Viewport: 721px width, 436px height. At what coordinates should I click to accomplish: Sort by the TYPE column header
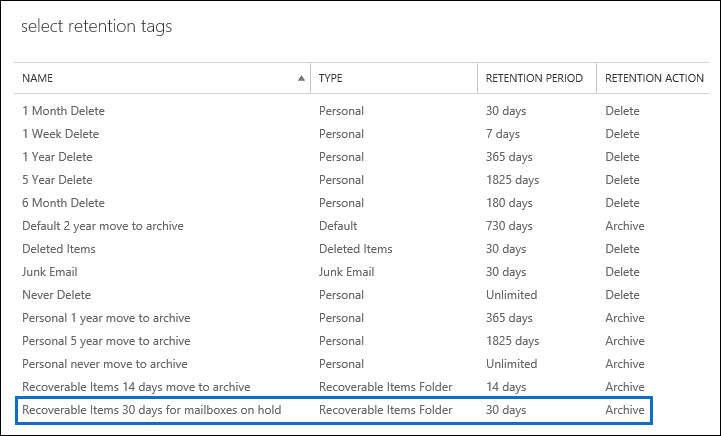pos(331,78)
